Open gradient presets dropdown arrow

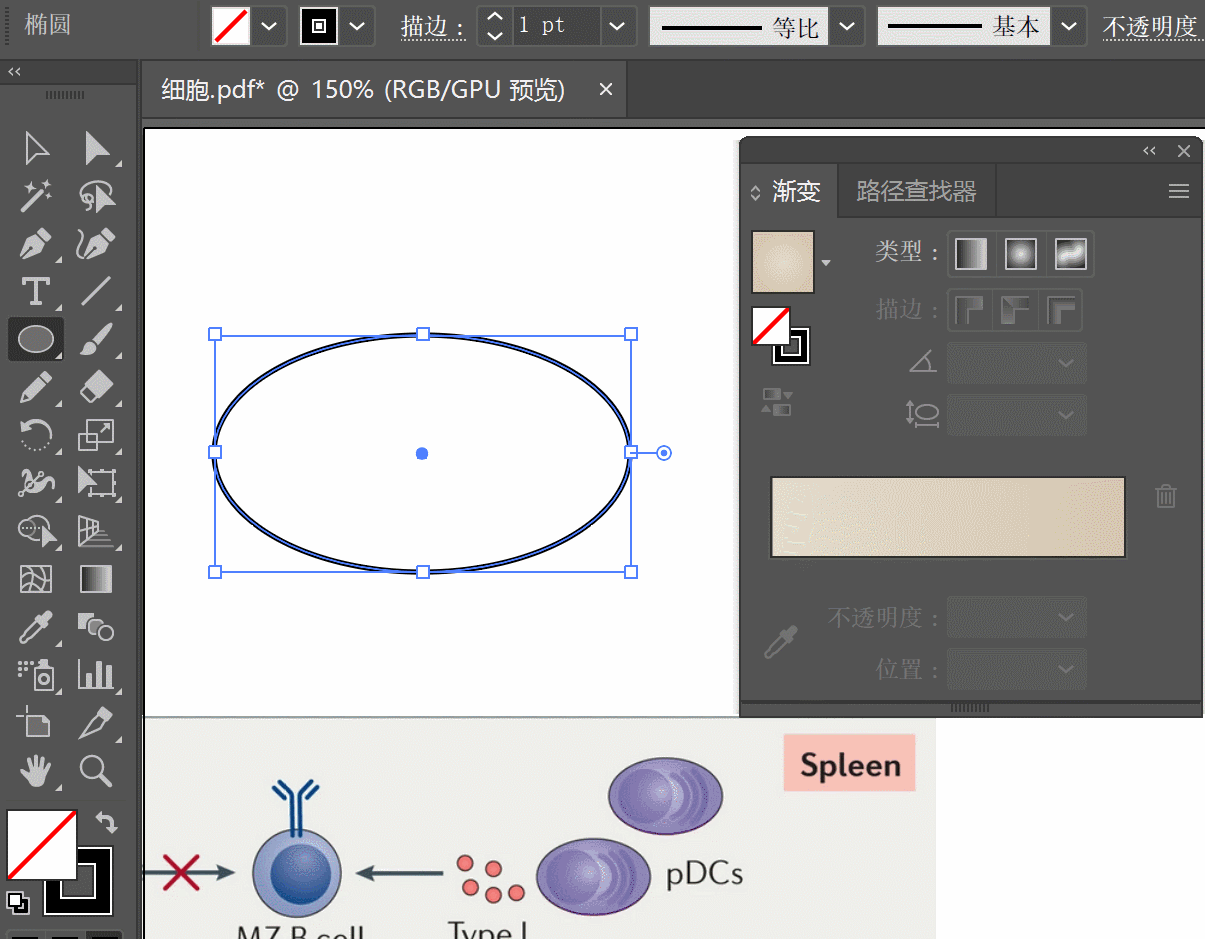point(826,263)
